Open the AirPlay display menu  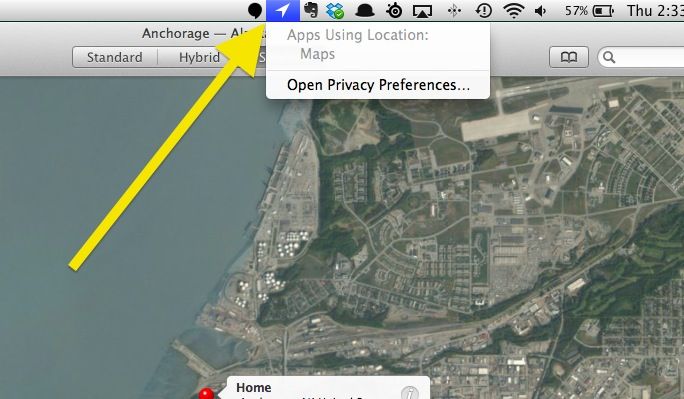422,11
